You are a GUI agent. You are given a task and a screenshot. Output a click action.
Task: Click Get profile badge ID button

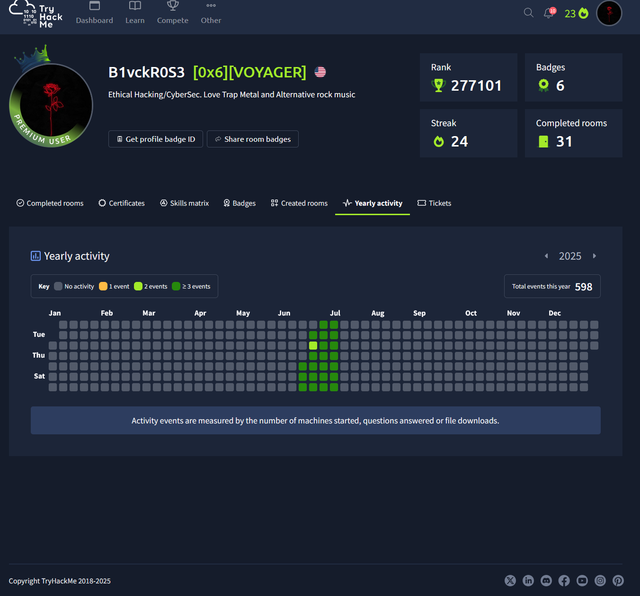156,139
